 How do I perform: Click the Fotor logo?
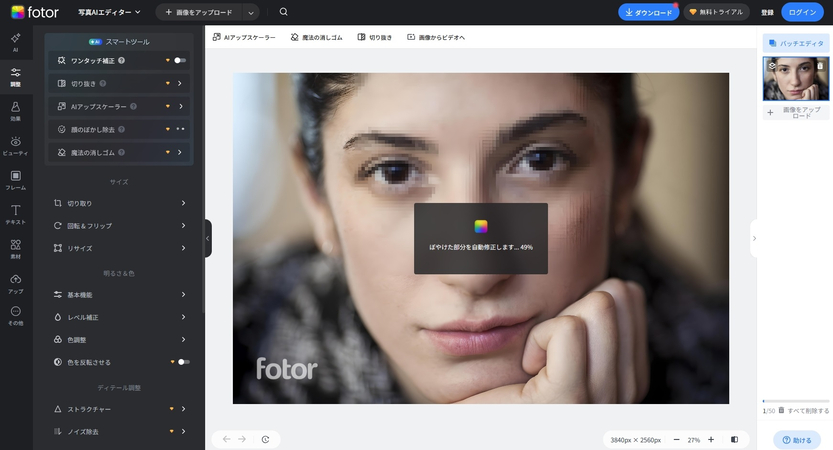pyautogui.click(x=35, y=12)
